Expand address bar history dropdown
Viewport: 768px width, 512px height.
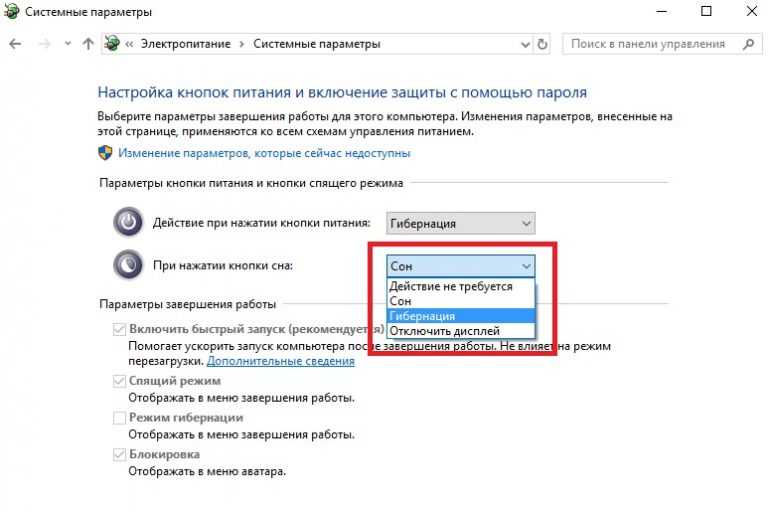(x=525, y=45)
